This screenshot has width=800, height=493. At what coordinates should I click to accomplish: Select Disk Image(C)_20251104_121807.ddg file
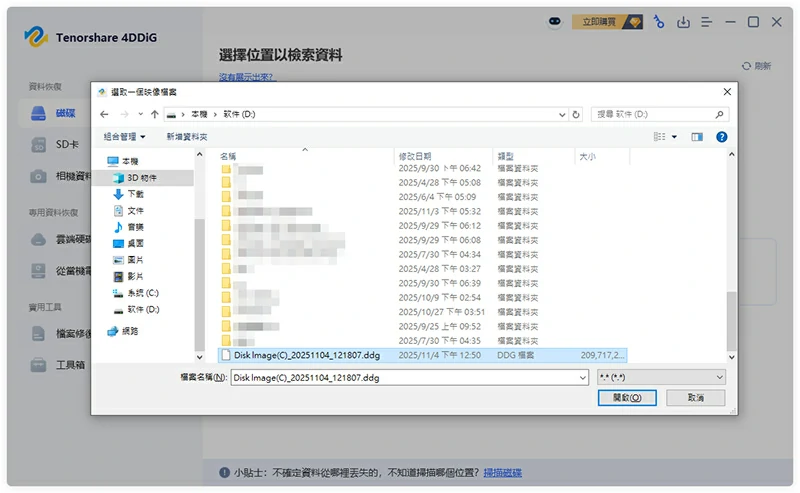pyautogui.click(x=422, y=355)
